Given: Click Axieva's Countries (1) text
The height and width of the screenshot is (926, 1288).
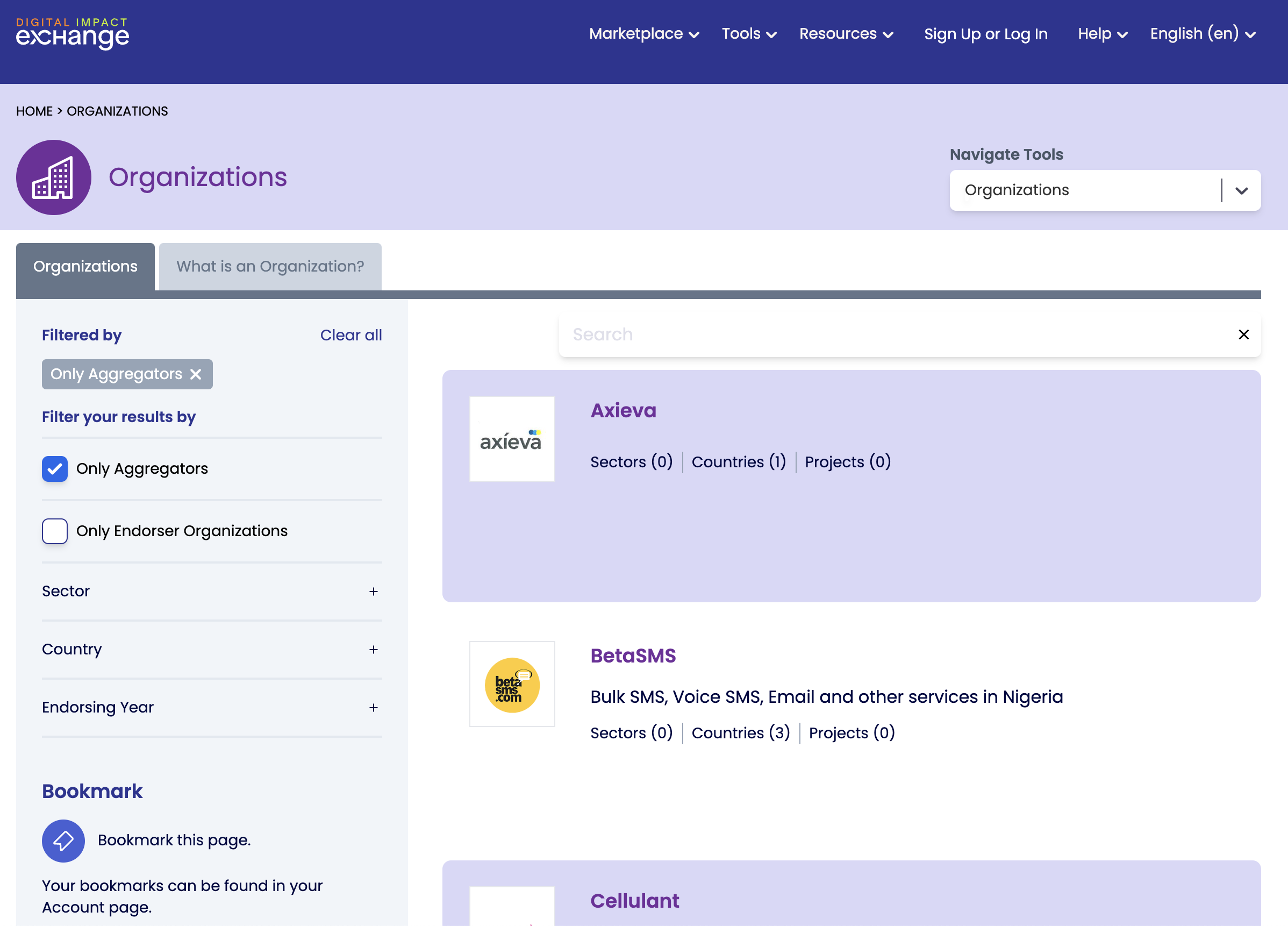Looking at the screenshot, I should pyautogui.click(x=738, y=462).
